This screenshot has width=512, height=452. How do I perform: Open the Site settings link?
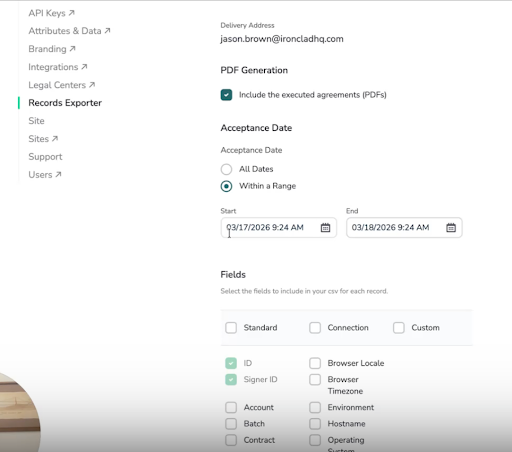[36, 121]
